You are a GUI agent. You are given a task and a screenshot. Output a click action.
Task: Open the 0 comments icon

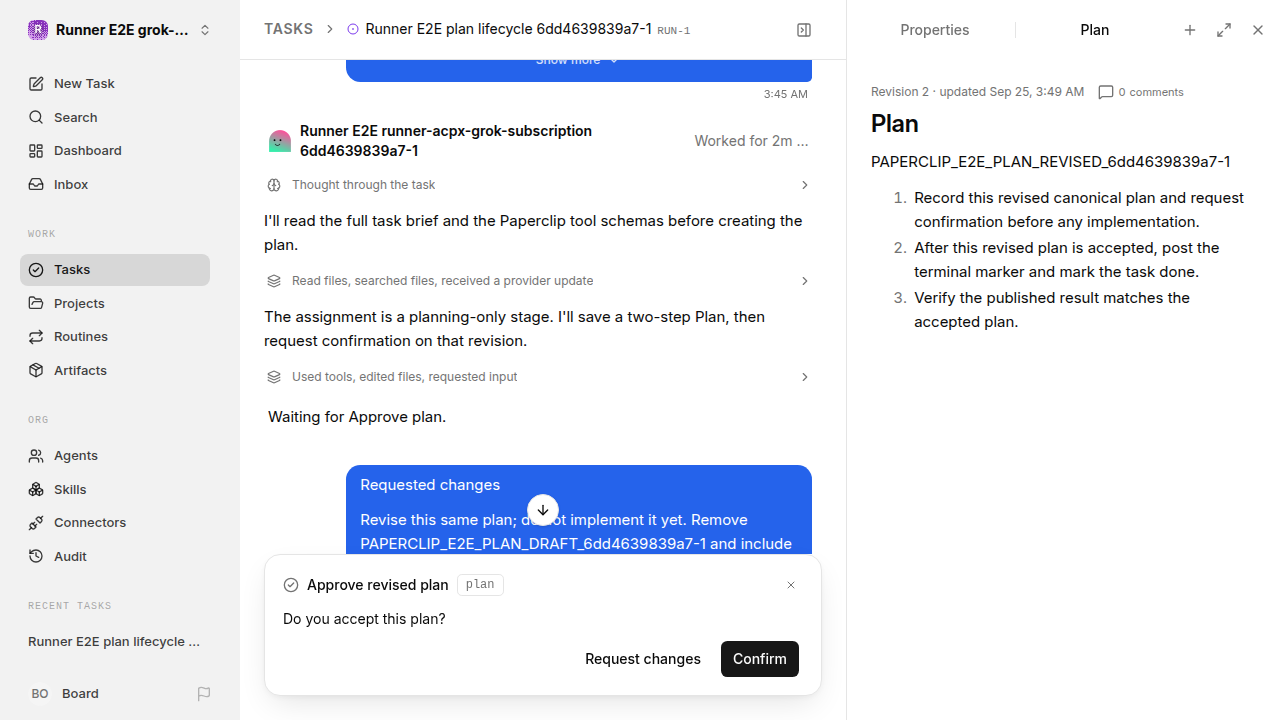coord(1106,92)
